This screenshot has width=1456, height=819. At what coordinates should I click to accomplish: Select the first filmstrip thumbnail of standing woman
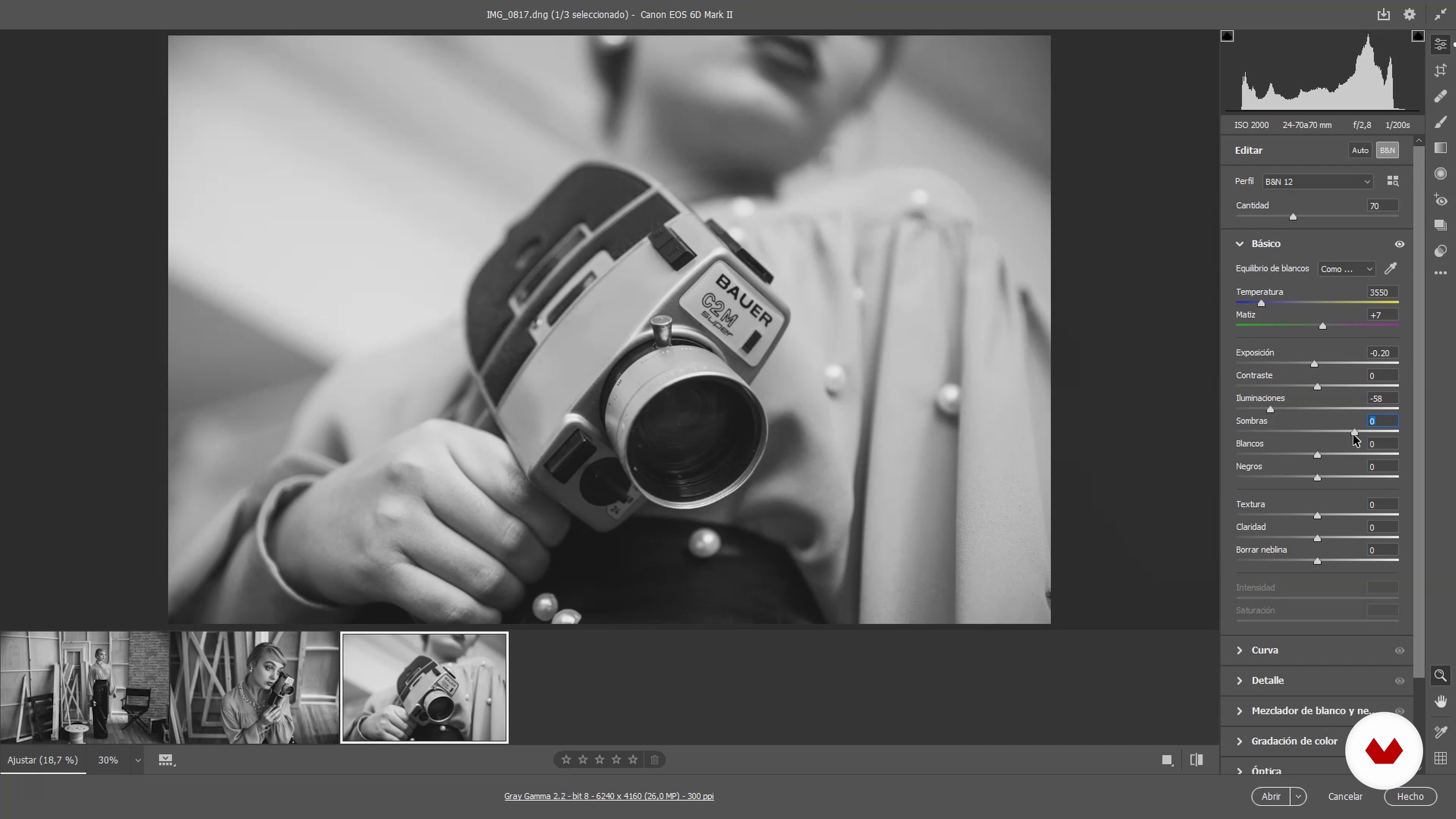85,687
